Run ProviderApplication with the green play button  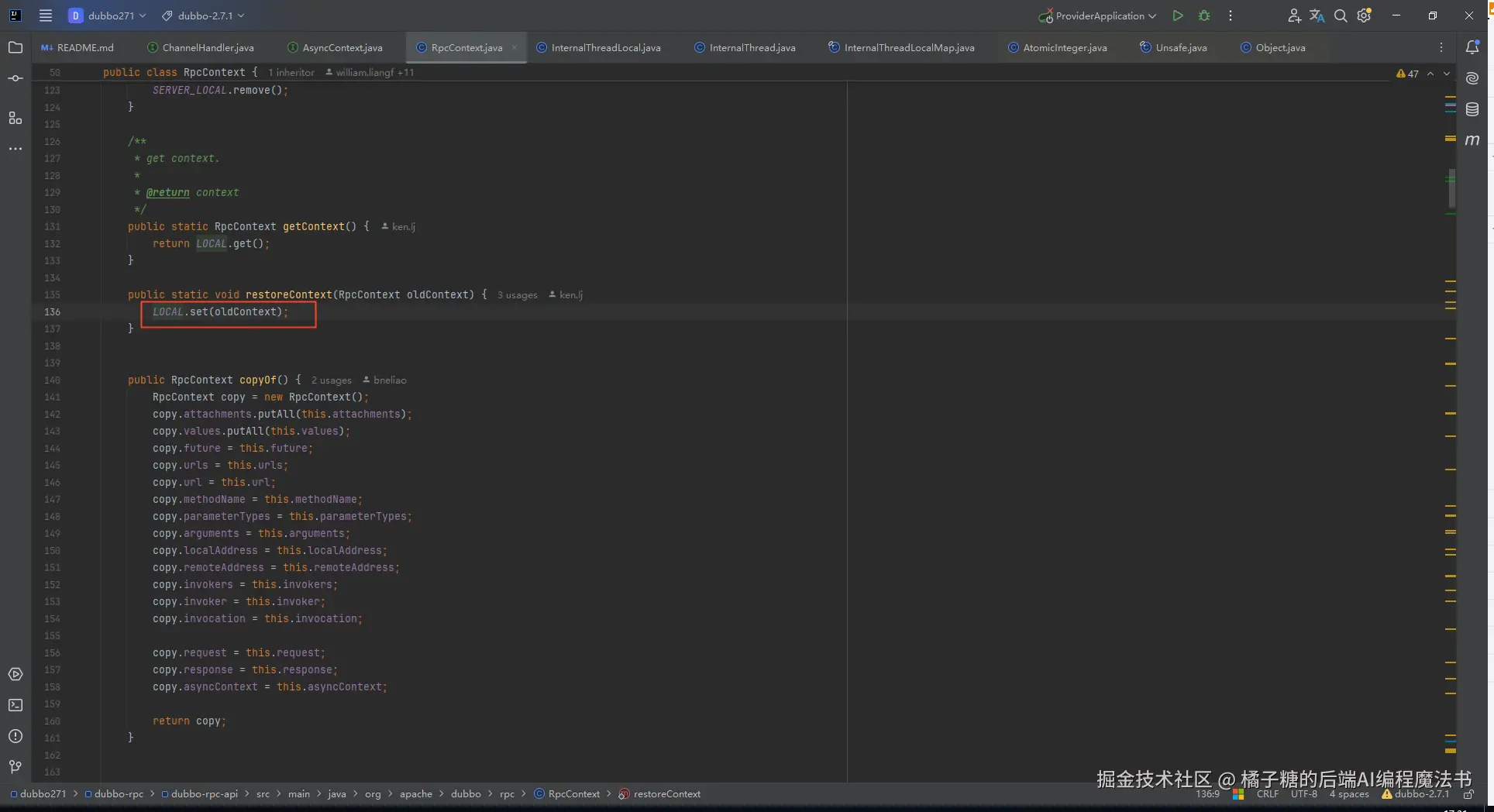[1178, 15]
